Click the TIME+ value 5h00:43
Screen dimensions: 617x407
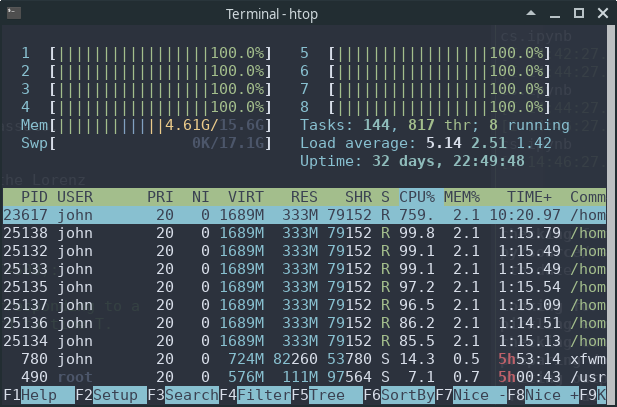point(529,377)
